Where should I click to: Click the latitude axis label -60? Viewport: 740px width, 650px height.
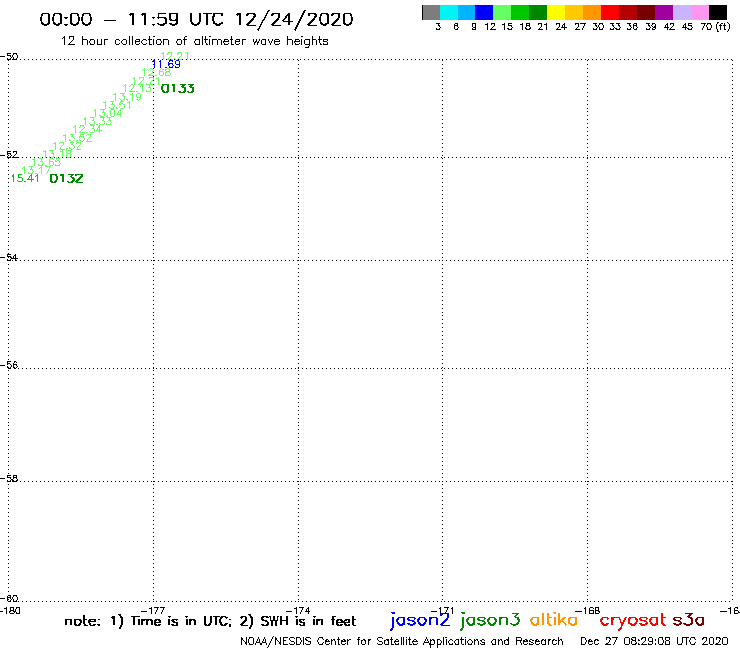tap(9, 598)
